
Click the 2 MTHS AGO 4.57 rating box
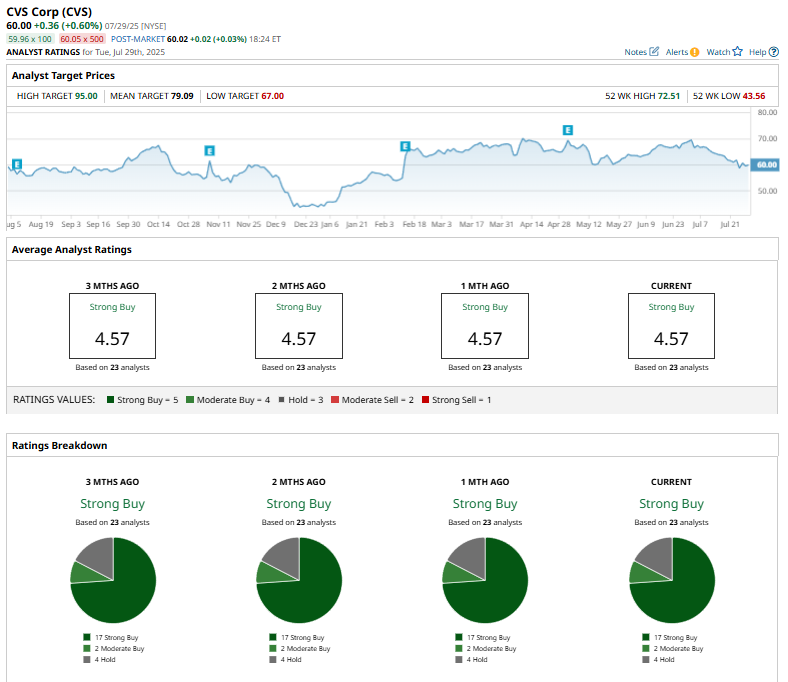pyautogui.click(x=299, y=326)
